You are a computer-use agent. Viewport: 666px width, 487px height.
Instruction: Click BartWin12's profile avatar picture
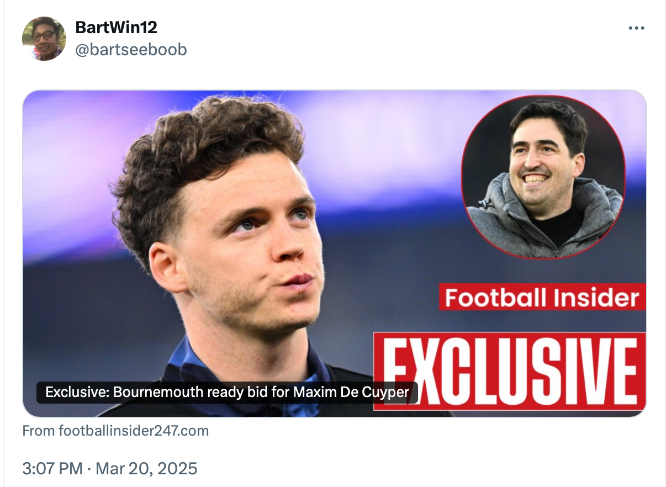44,38
